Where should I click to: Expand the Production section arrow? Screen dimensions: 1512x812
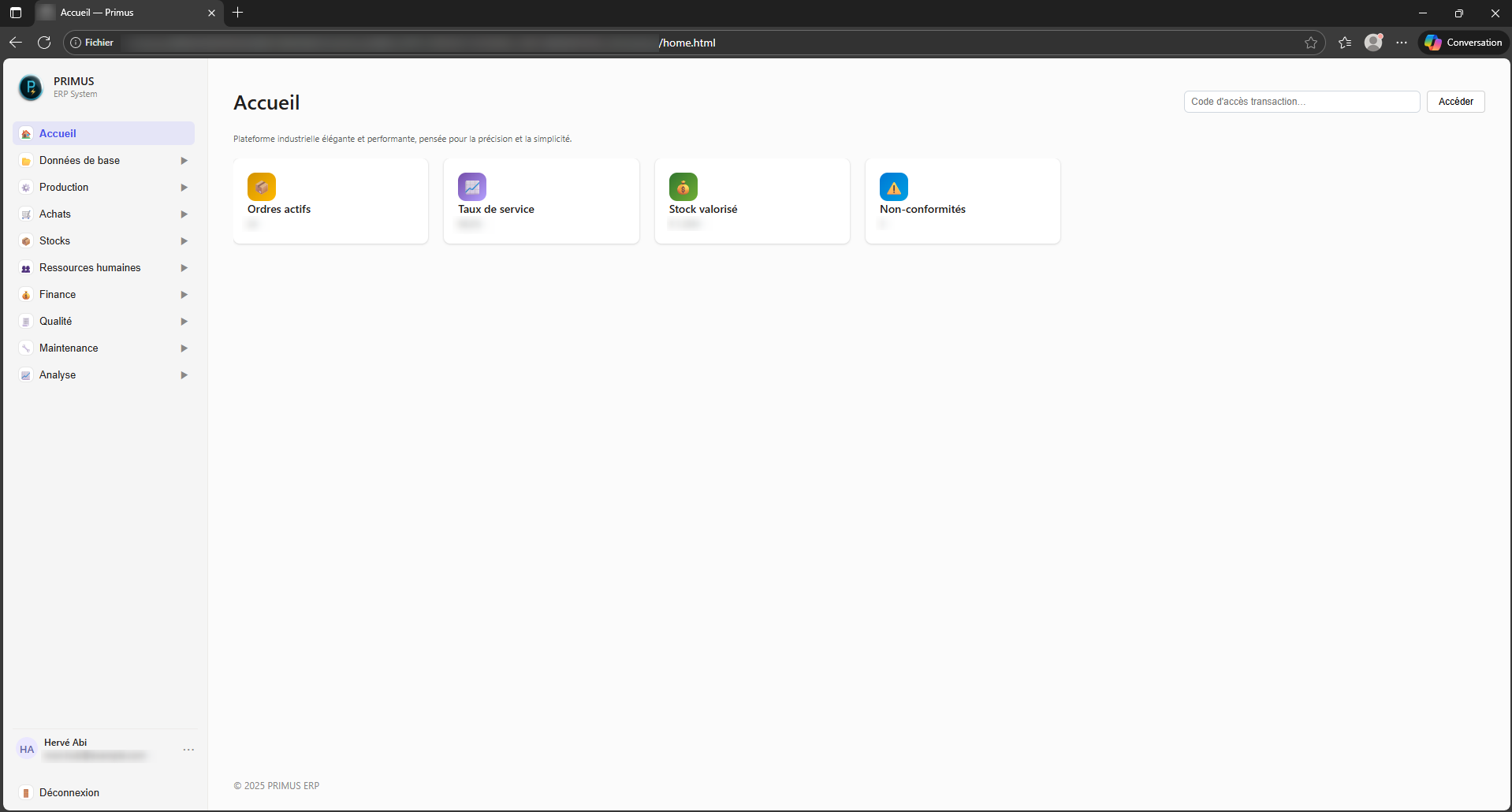[x=184, y=188]
